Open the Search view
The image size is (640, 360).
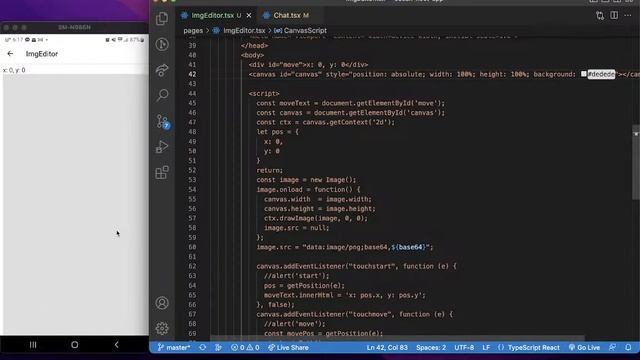[x=162, y=96]
